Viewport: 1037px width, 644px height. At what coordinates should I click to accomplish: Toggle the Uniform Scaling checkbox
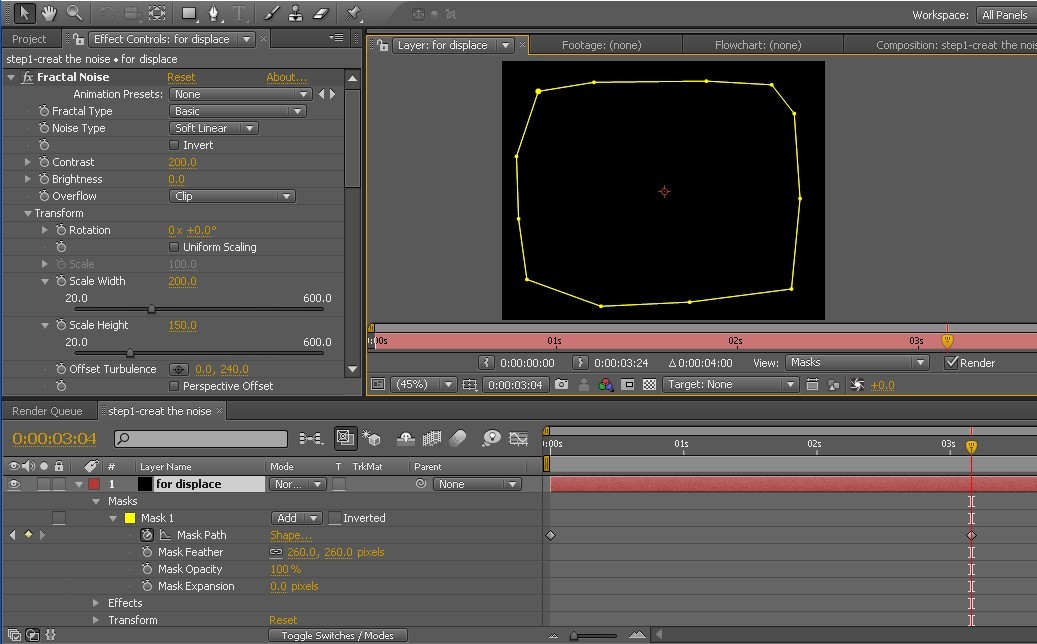pos(175,247)
